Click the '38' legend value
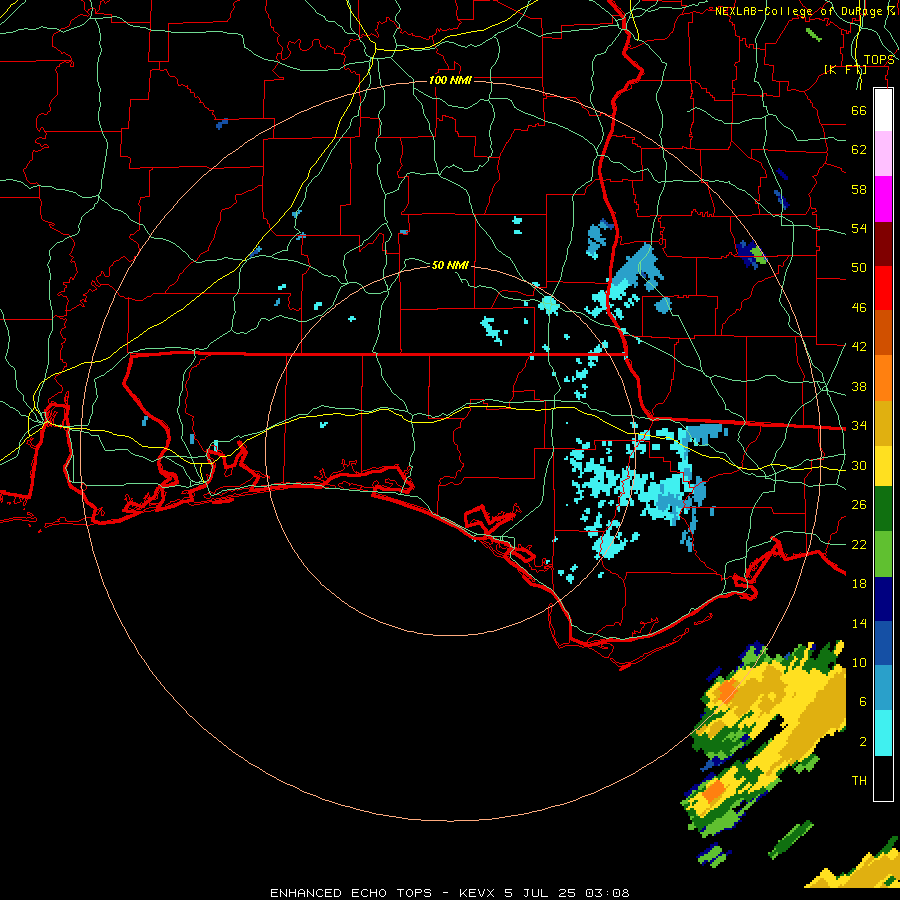This screenshot has width=900, height=900. 859,387
